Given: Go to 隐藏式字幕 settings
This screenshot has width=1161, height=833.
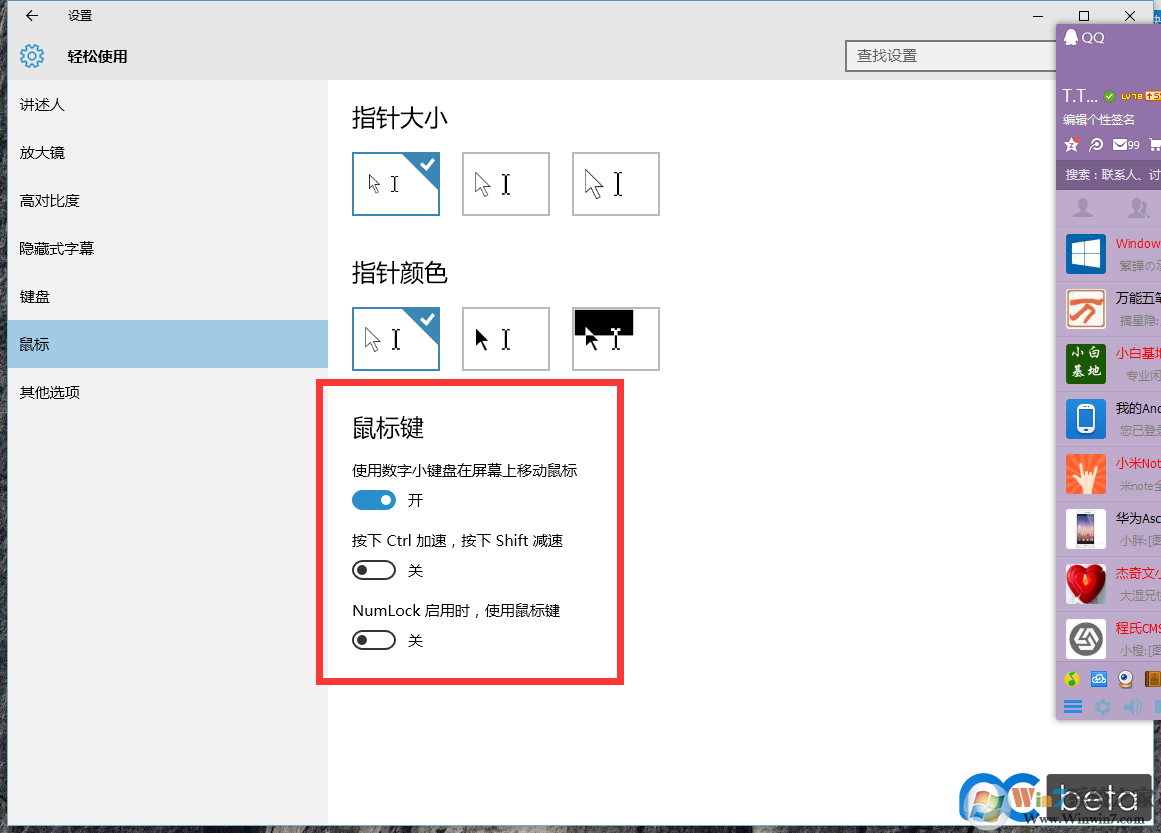Looking at the screenshot, I should tap(167, 249).
